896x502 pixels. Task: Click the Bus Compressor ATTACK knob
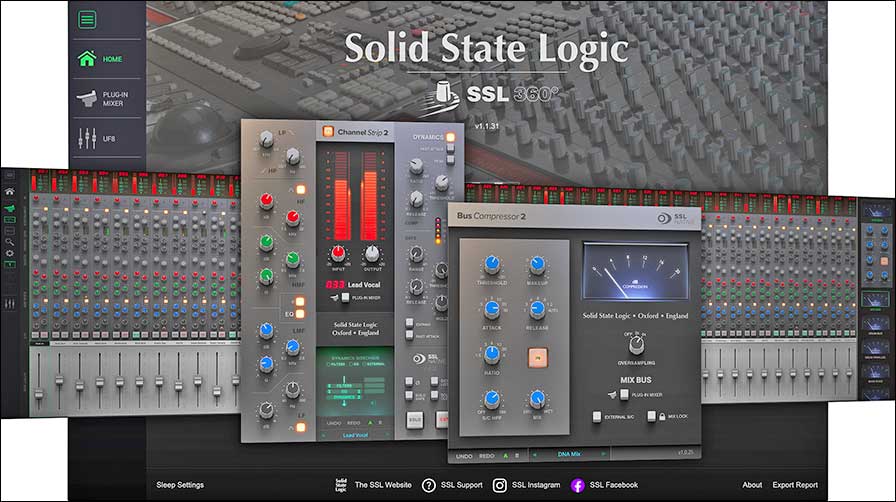492,309
